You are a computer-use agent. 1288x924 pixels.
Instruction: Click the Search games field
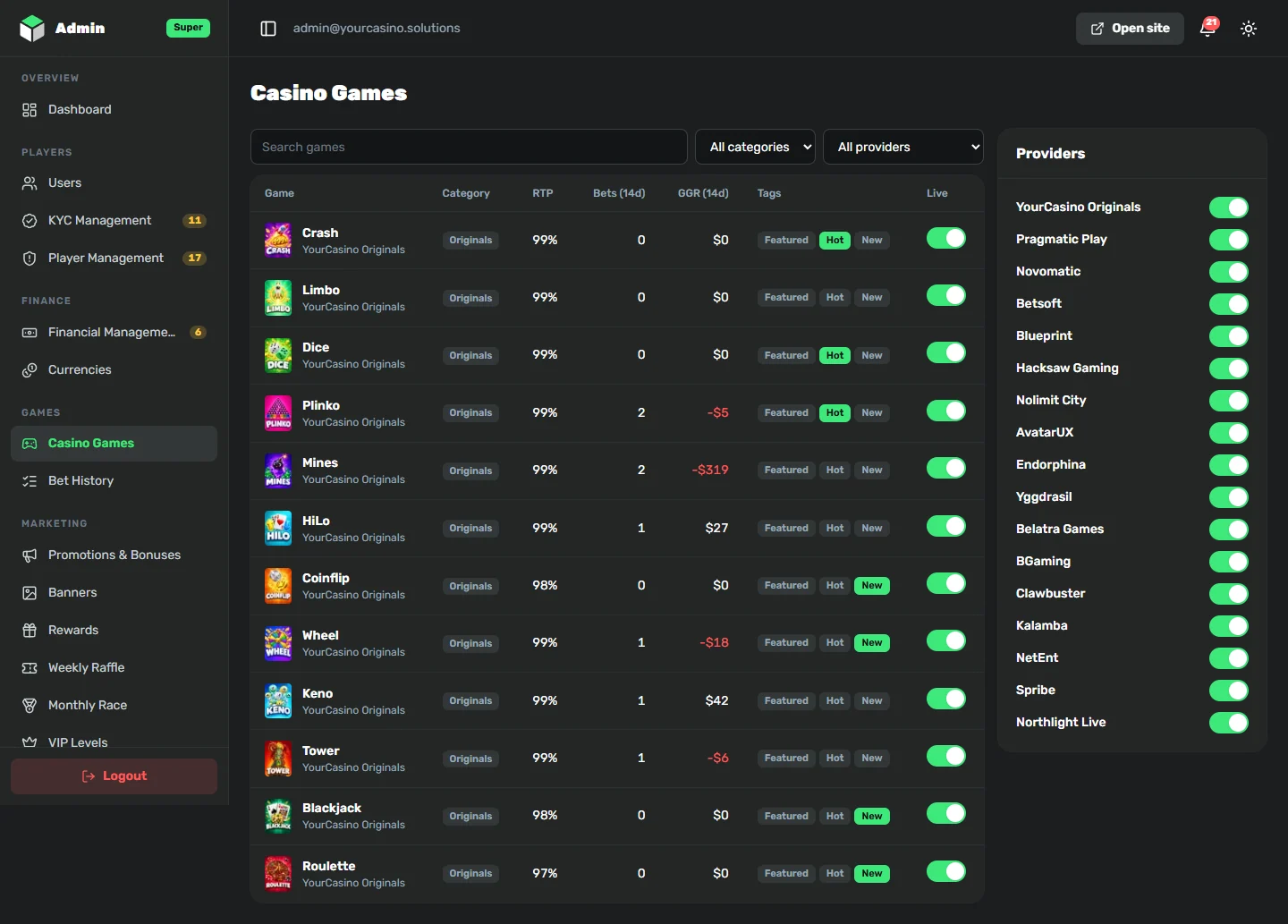click(x=469, y=147)
